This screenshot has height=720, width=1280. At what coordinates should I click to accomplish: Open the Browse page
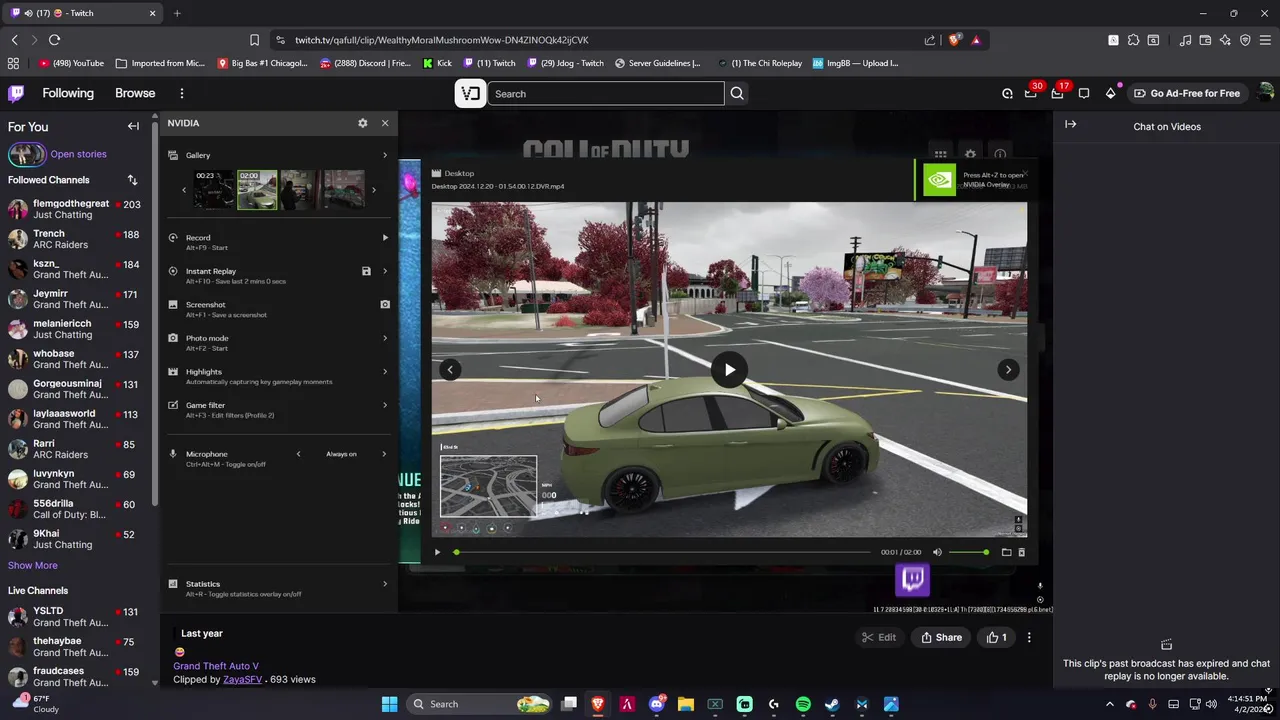point(135,93)
